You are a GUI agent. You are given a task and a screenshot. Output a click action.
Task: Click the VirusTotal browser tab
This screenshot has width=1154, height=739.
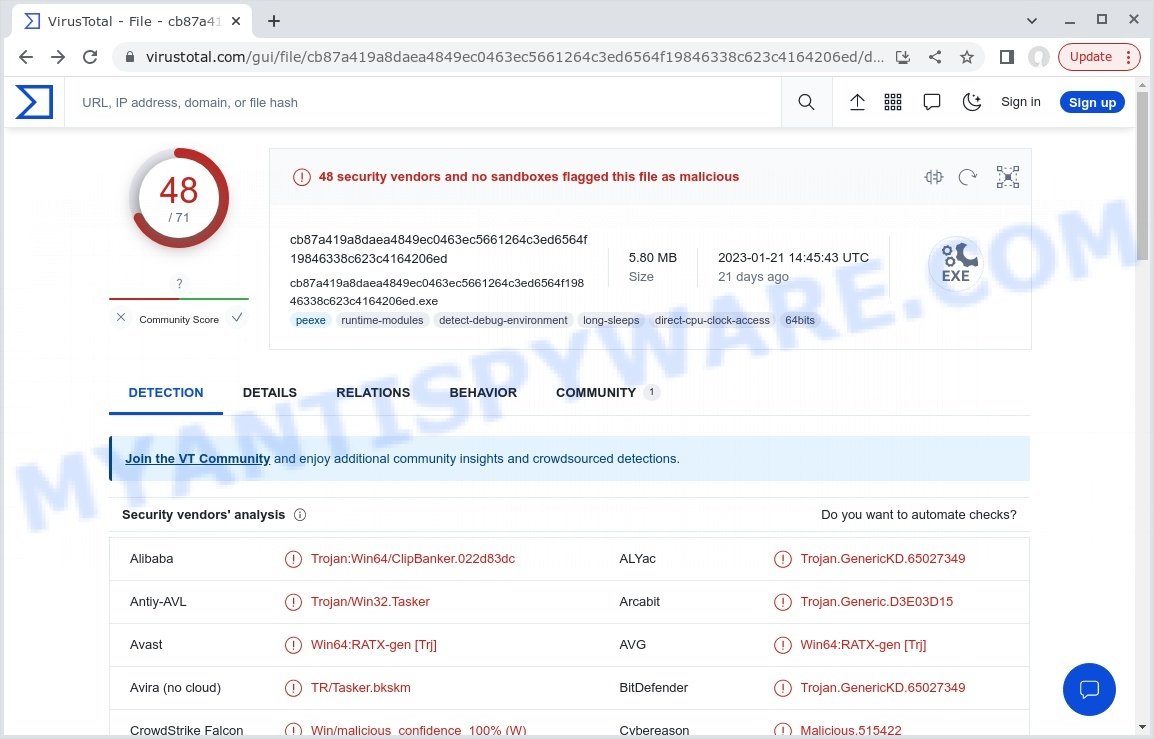tap(132, 21)
